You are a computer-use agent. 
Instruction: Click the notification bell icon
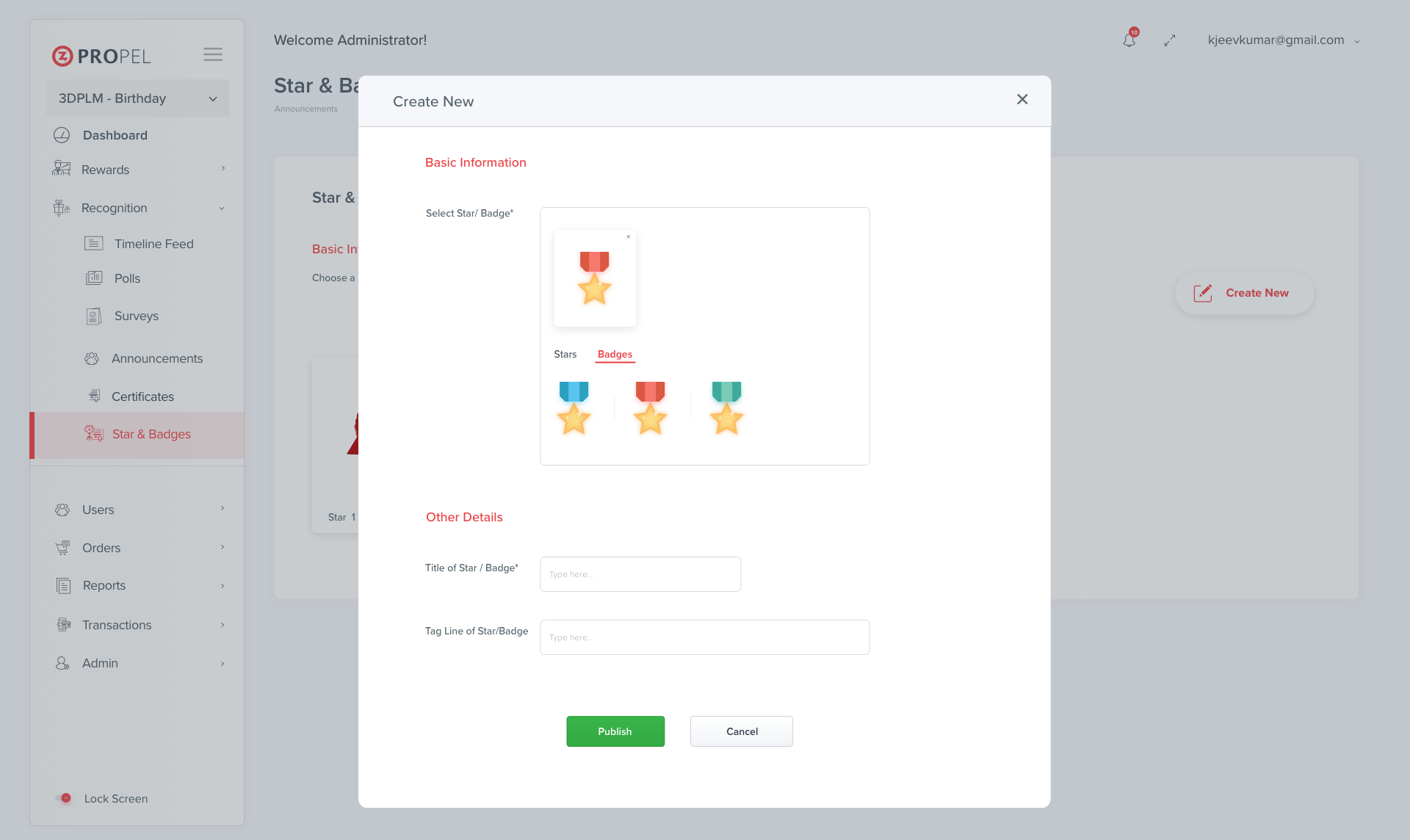point(1129,40)
